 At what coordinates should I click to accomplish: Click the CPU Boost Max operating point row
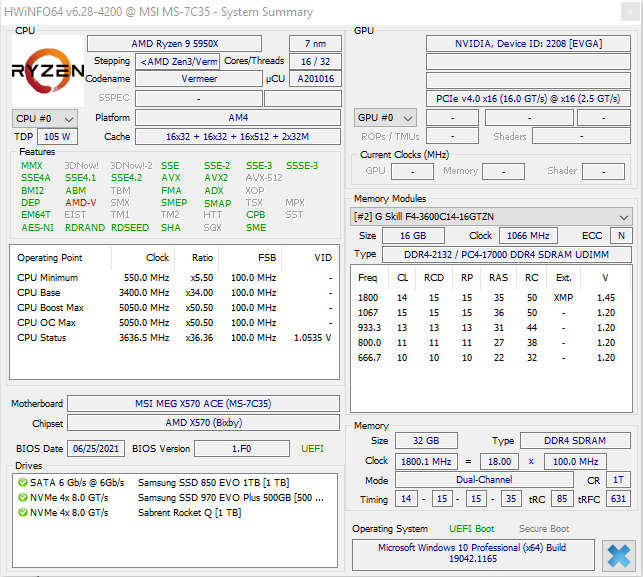[x=174, y=308]
